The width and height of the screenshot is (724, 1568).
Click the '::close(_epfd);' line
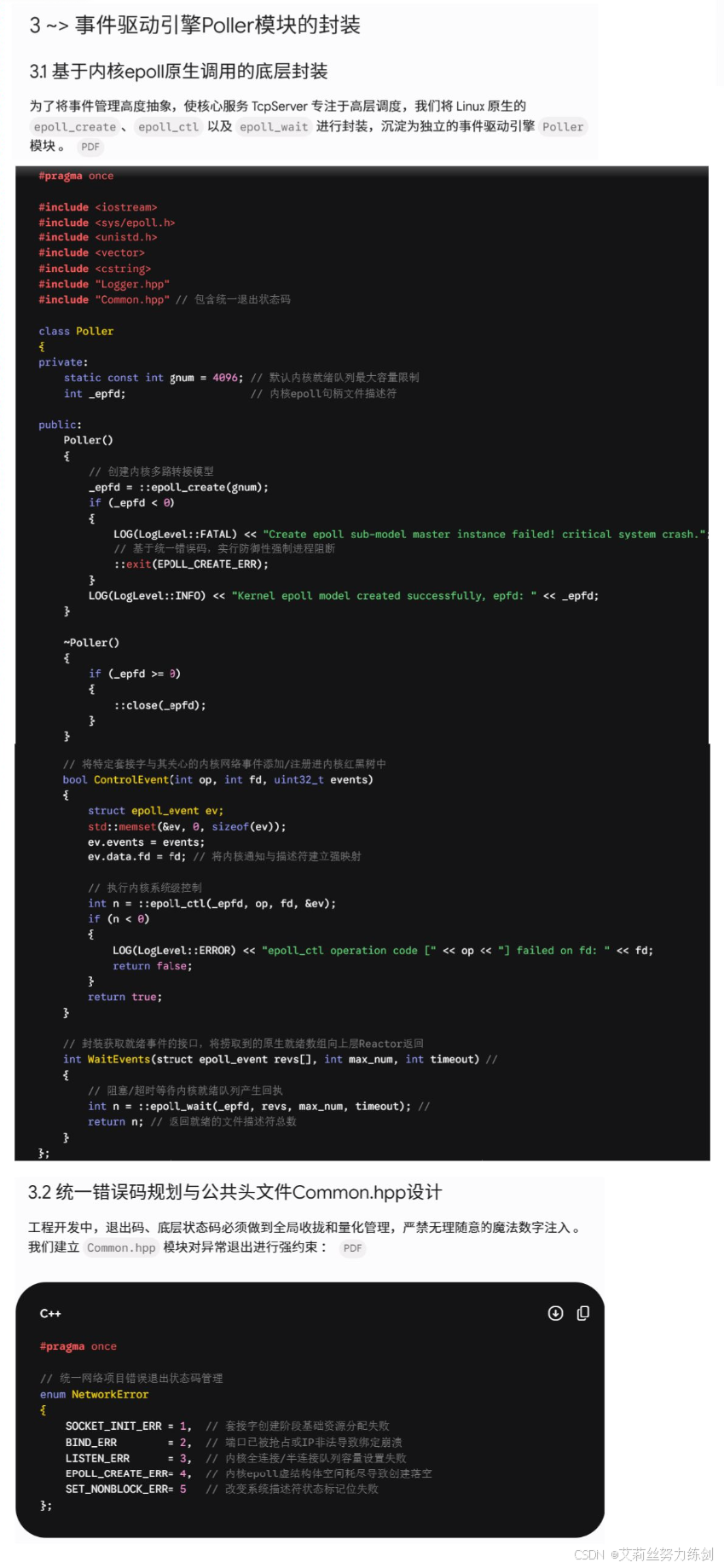(x=159, y=705)
